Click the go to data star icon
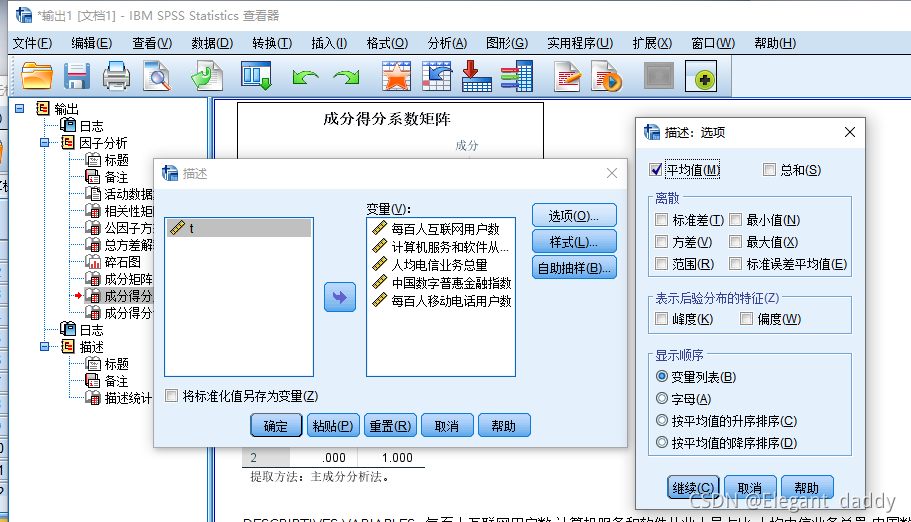The image size is (911, 522). pyautogui.click(x=396, y=76)
